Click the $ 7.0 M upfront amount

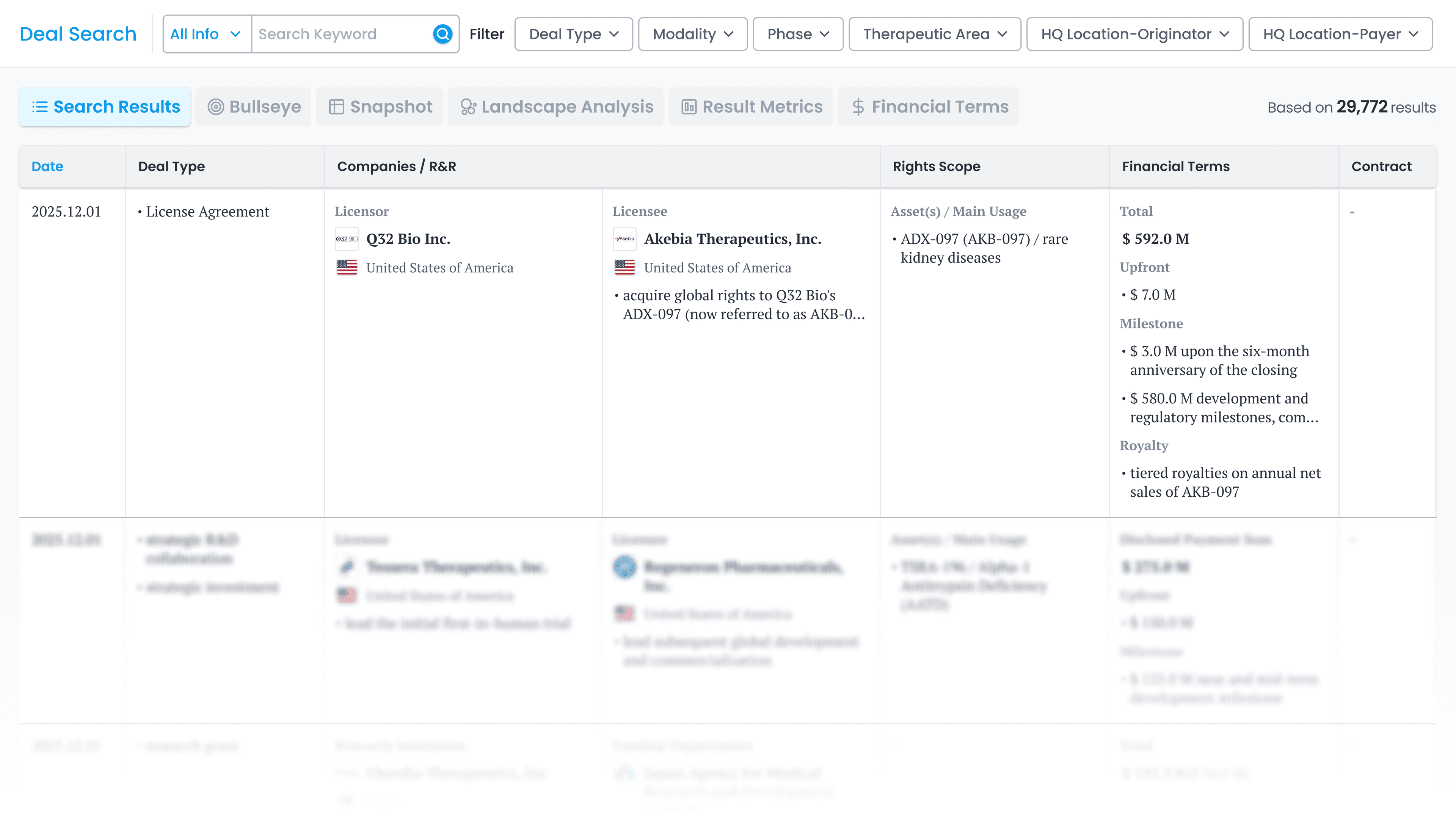pyautogui.click(x=1153, y=295)
